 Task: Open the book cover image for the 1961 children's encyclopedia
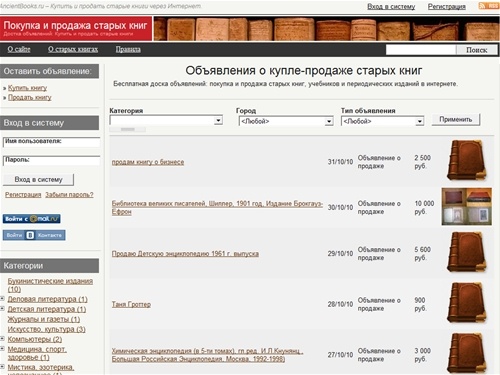click(x=467, y=253)
